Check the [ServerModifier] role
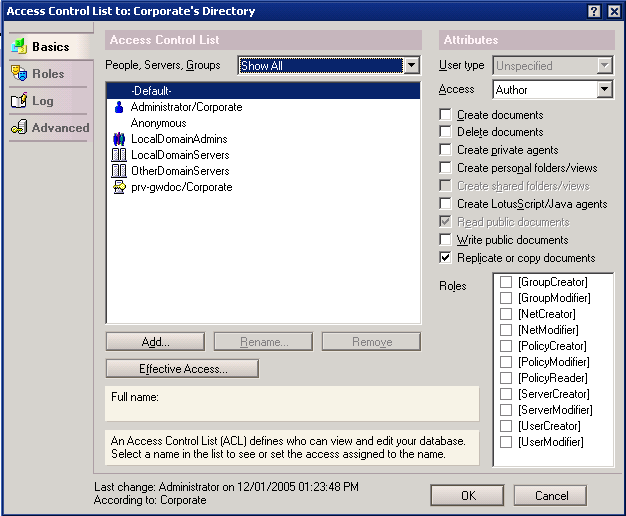Screen dimensions: 626x516 [506, 410]
